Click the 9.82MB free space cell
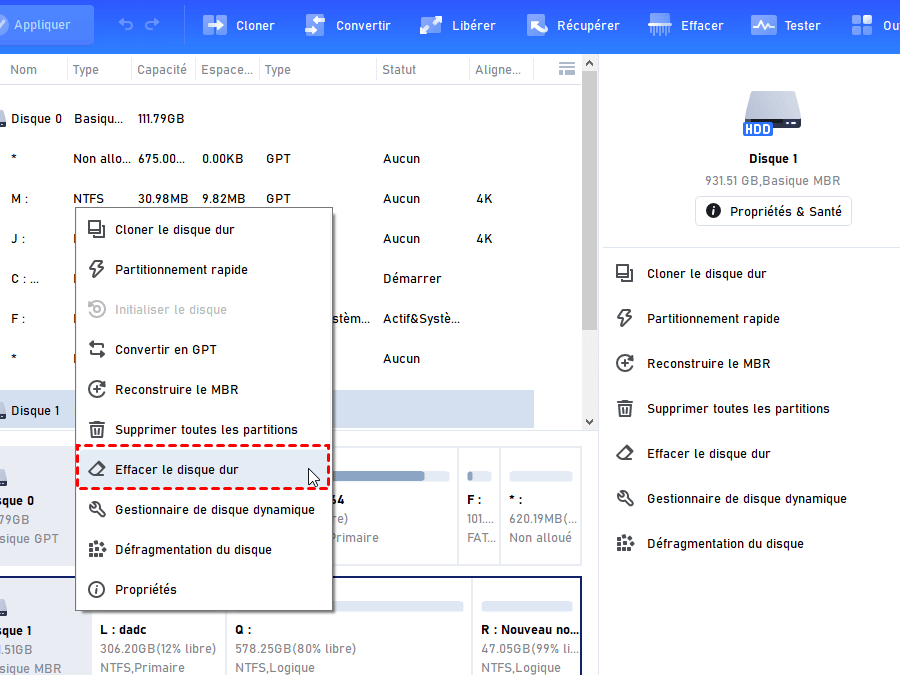Image resolution: width=900 pixels, height=675 pixels. coord(223,199)
